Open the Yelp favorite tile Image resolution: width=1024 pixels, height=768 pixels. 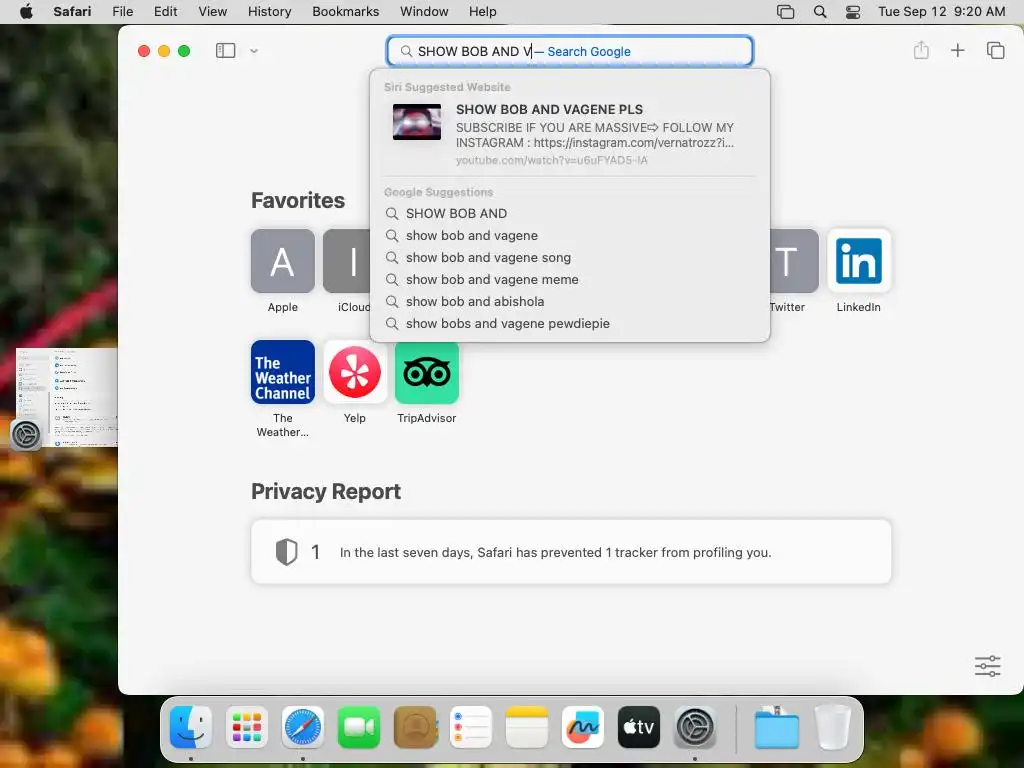(x=355, y=372)
